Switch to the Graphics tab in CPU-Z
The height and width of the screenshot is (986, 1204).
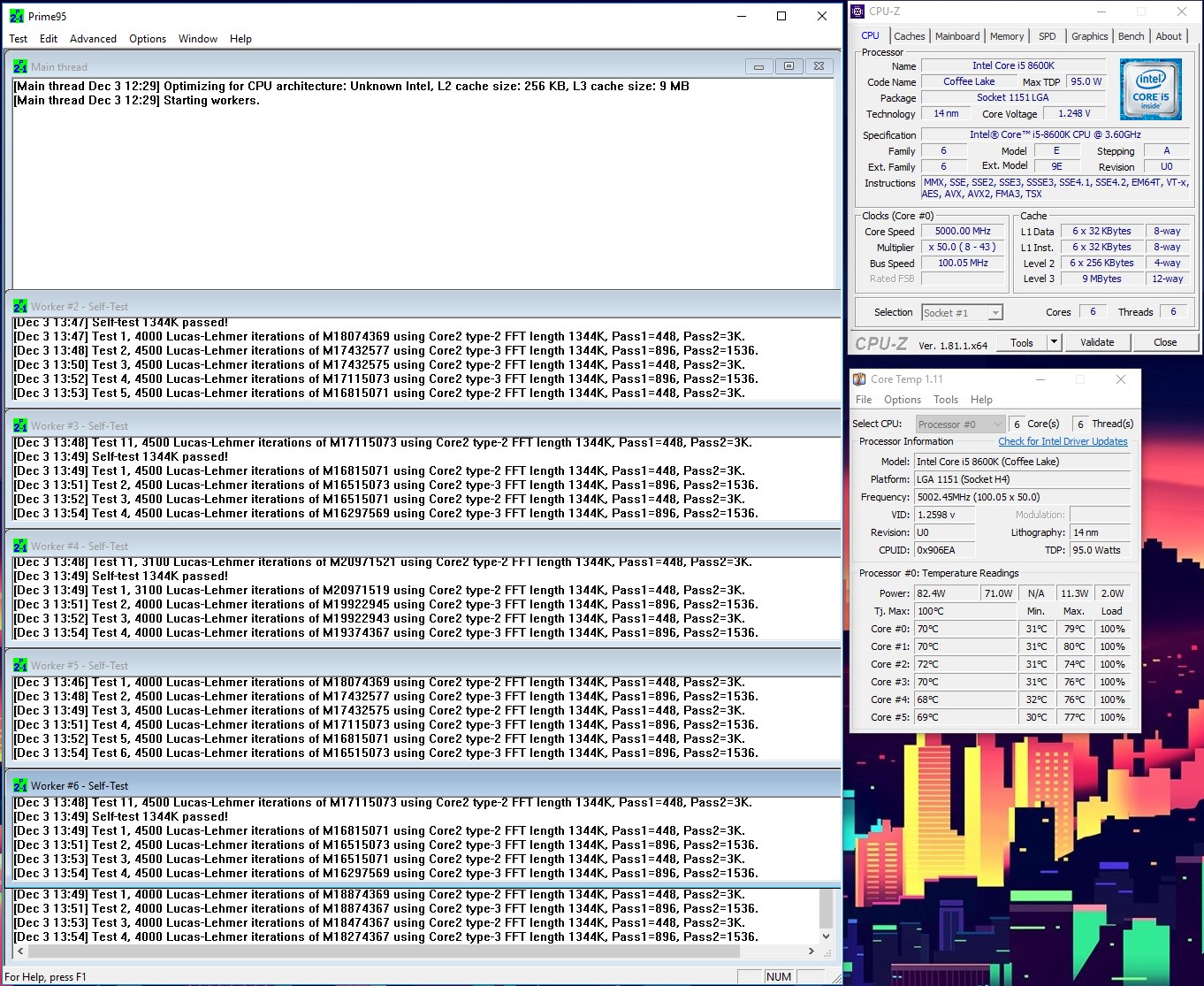1089,36
